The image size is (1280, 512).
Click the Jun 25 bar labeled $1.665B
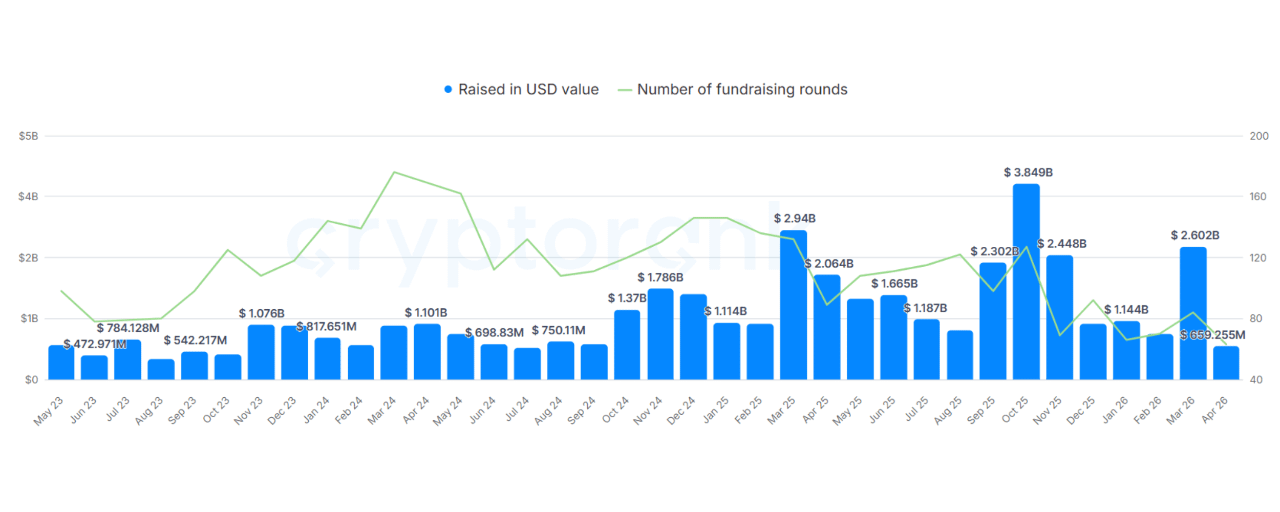tap(893, 338)
